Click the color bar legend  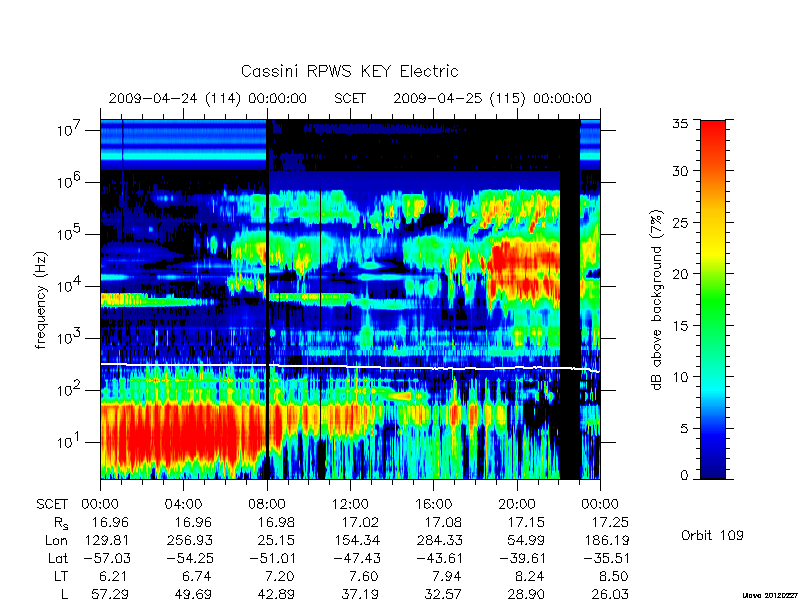pos(713,299)
